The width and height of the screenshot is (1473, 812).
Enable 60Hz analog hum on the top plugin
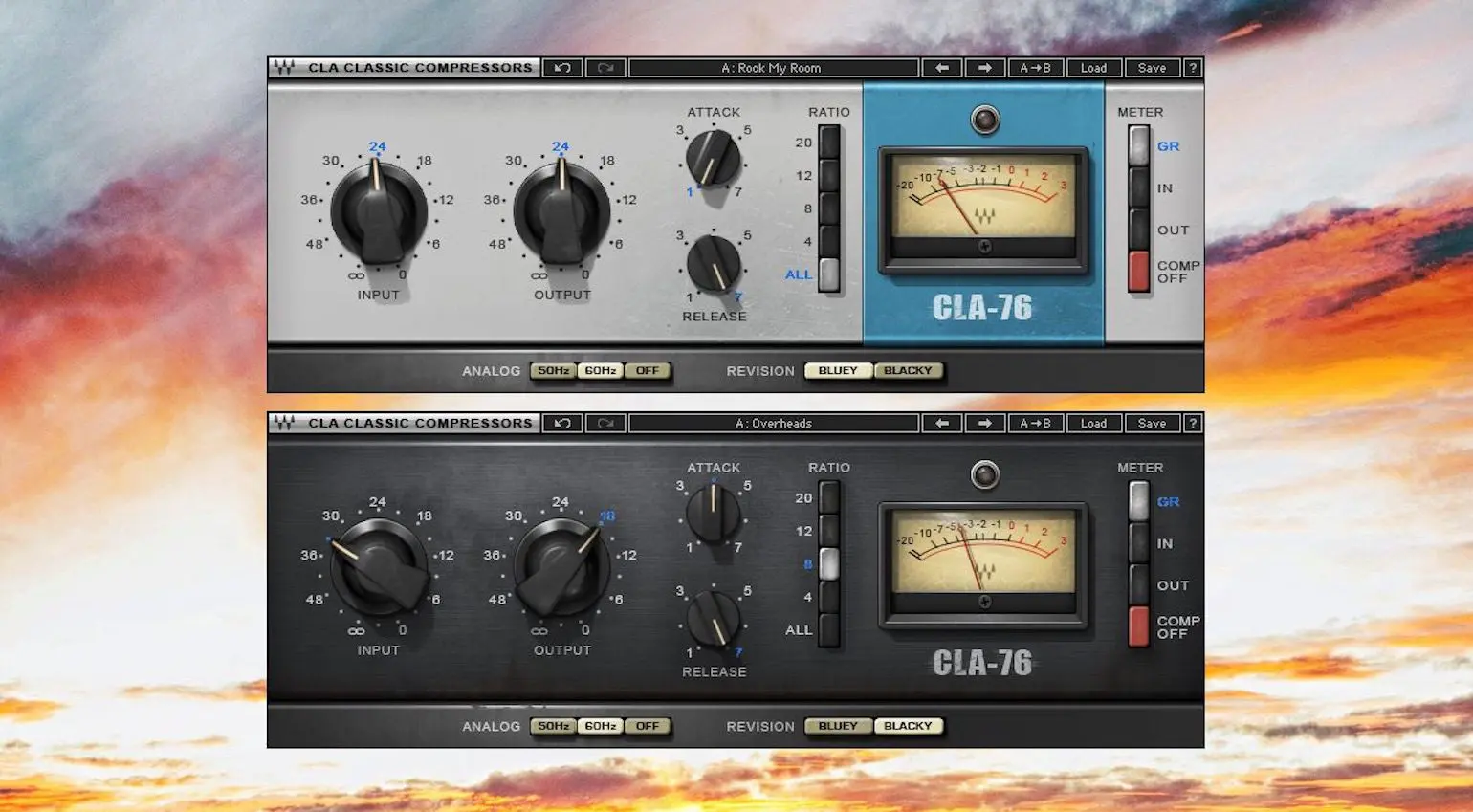tap(600, 370)
